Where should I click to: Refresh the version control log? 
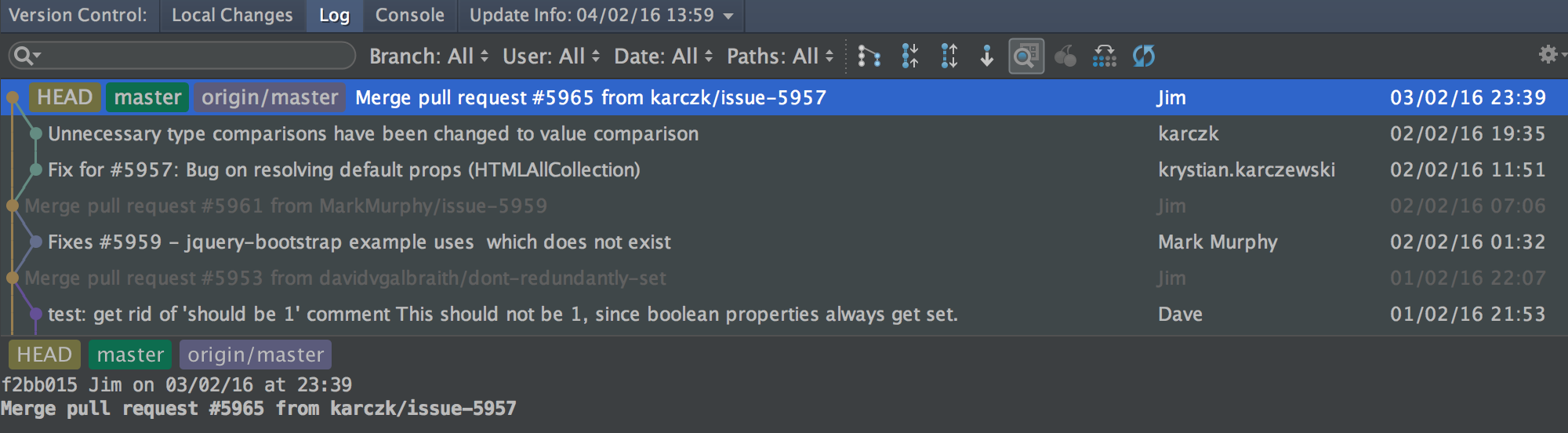[1144, 56]
